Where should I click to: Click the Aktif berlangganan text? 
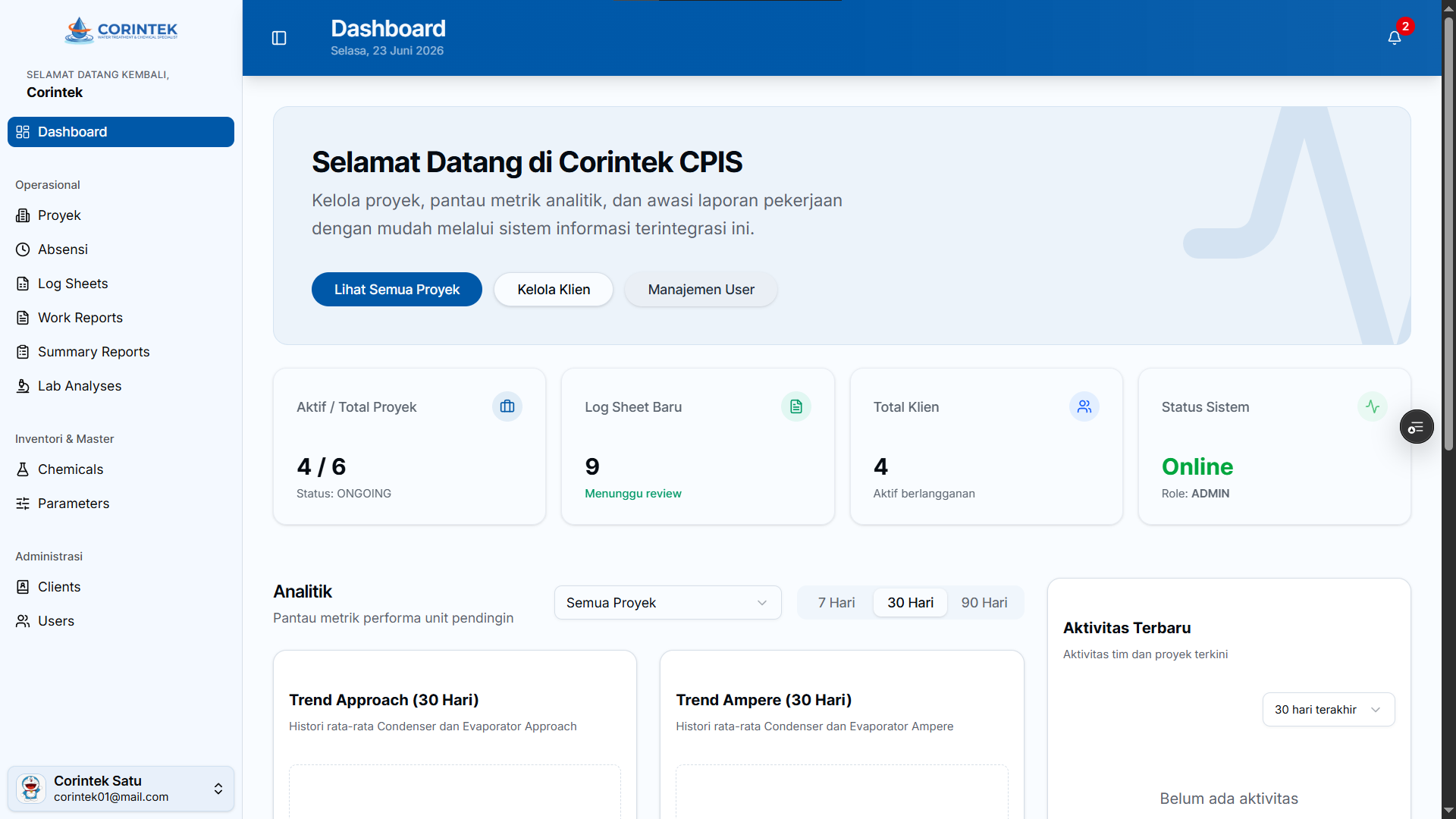924,494
